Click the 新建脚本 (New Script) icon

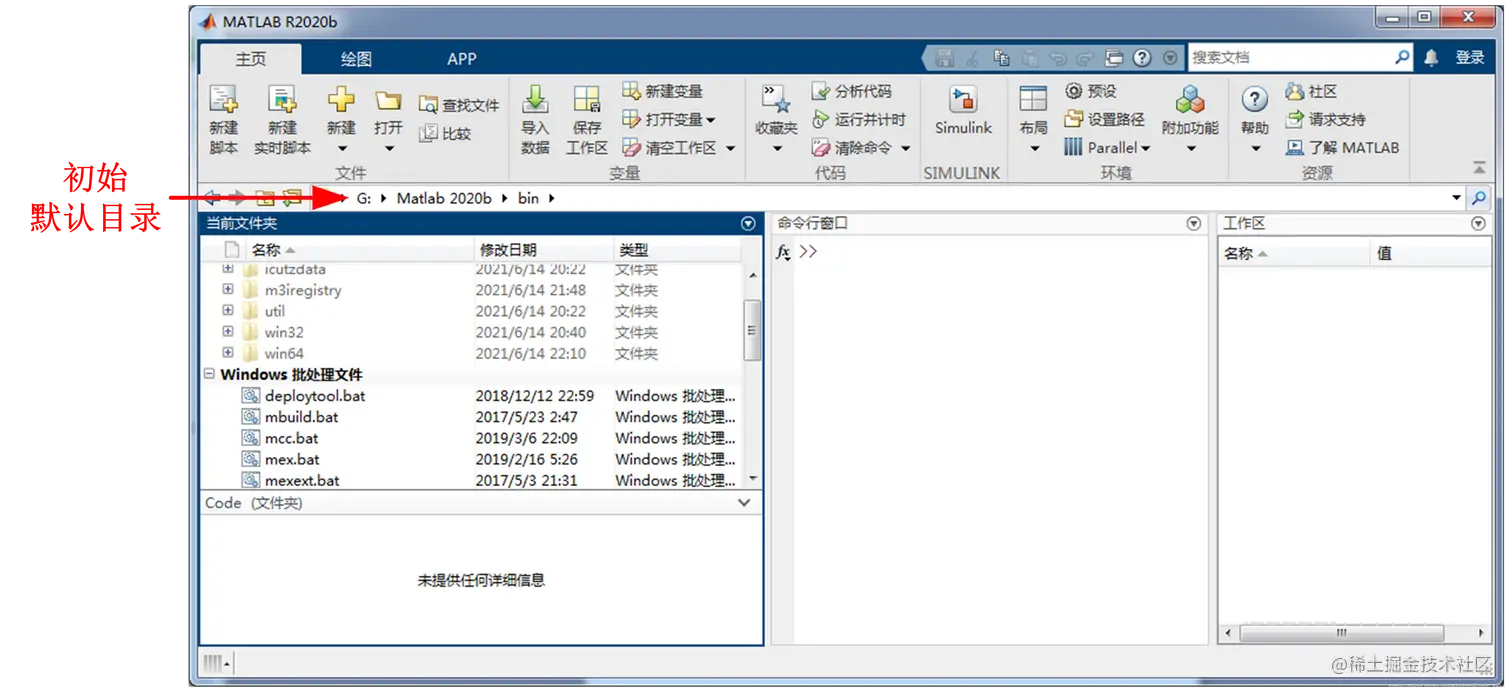coord(224,100)
